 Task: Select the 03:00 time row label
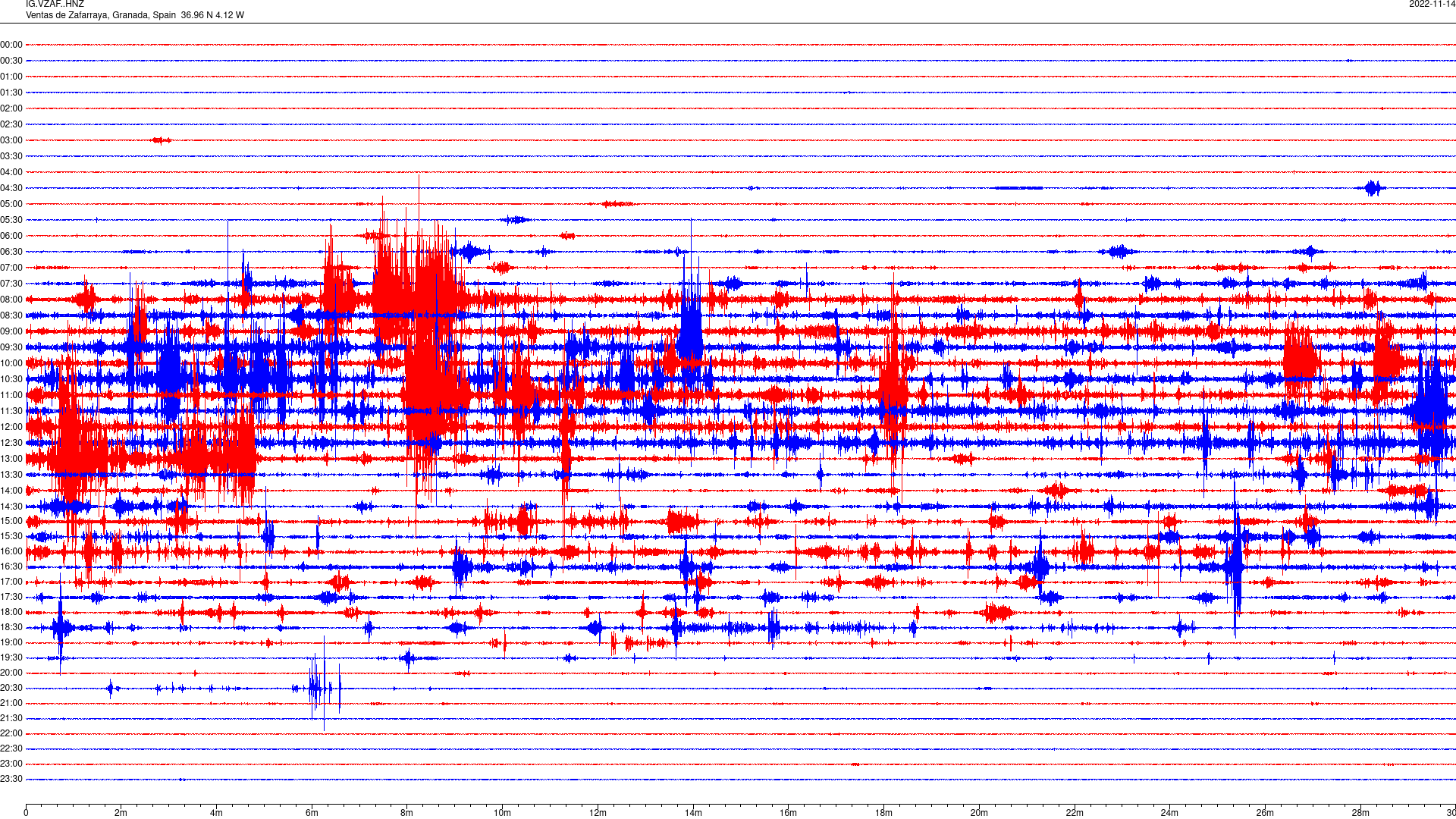click(11, 140)
